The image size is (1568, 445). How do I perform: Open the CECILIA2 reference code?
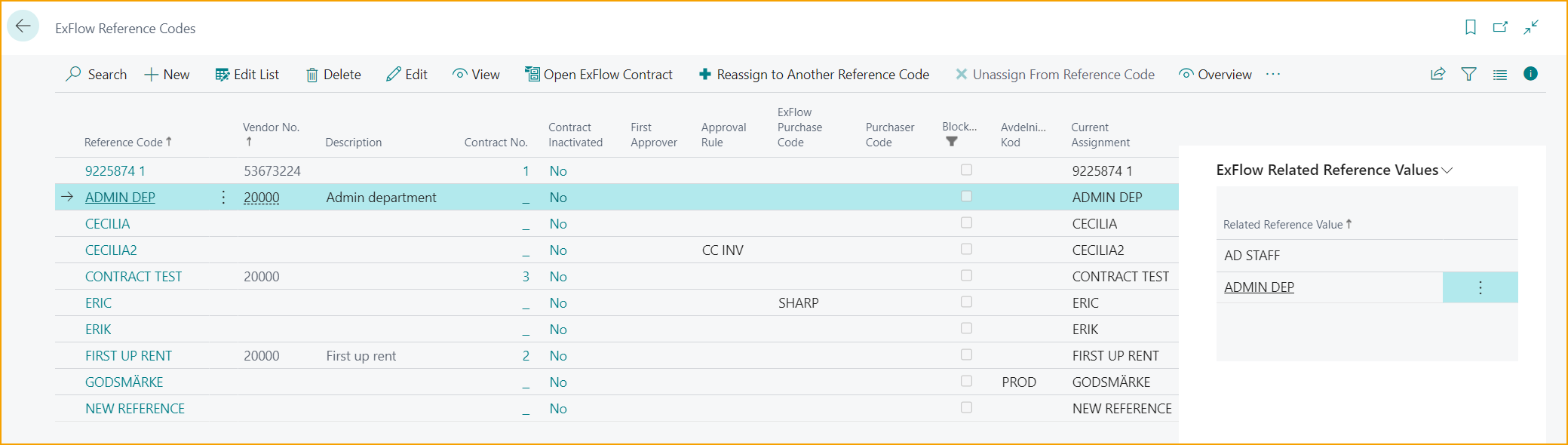[x=111, y=250]
